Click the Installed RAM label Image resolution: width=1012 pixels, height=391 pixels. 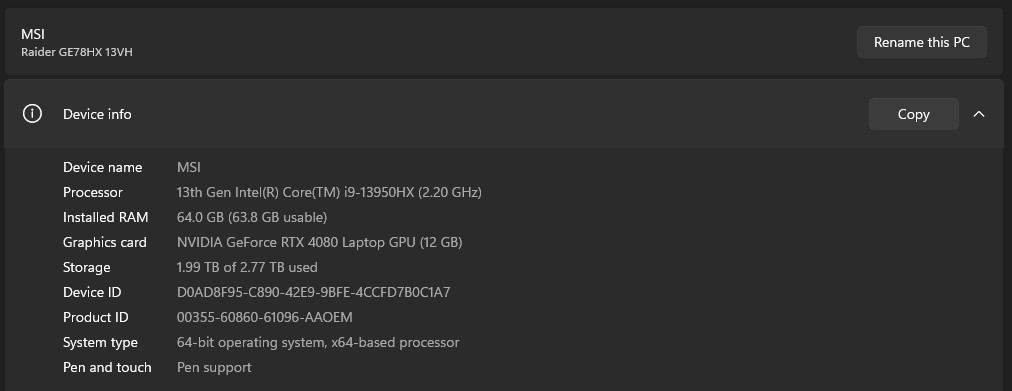point(106,217)
